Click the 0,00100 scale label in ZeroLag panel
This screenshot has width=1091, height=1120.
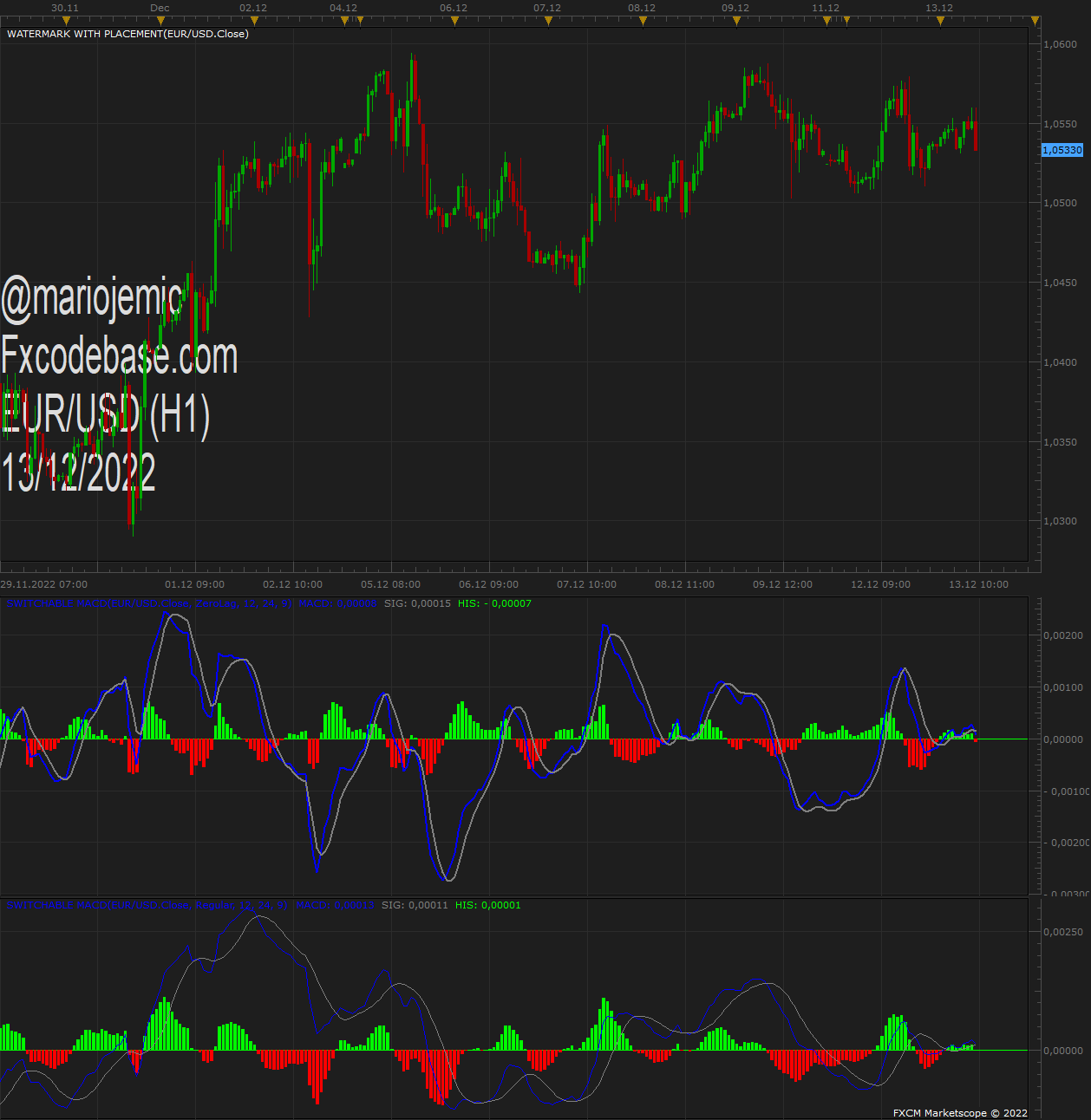[1063, 687]
